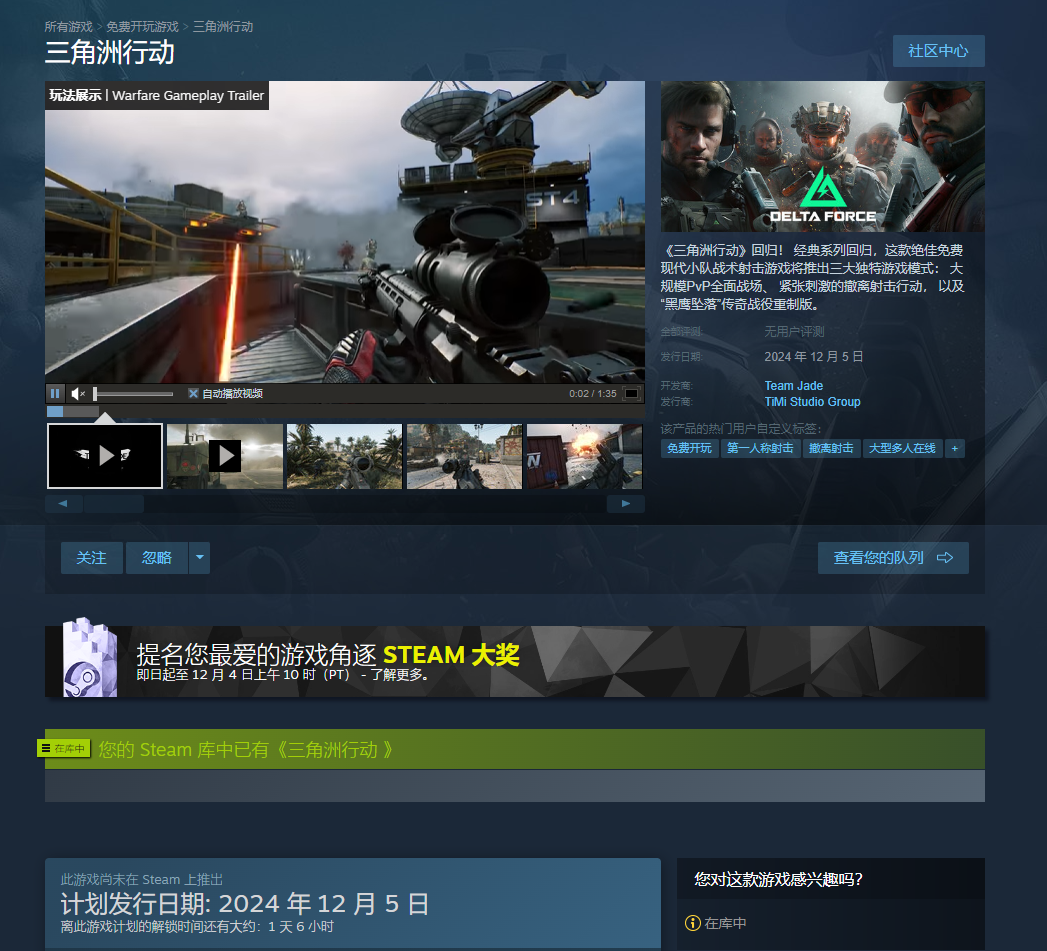Select the 免费开玩 tag

(689, 448)
